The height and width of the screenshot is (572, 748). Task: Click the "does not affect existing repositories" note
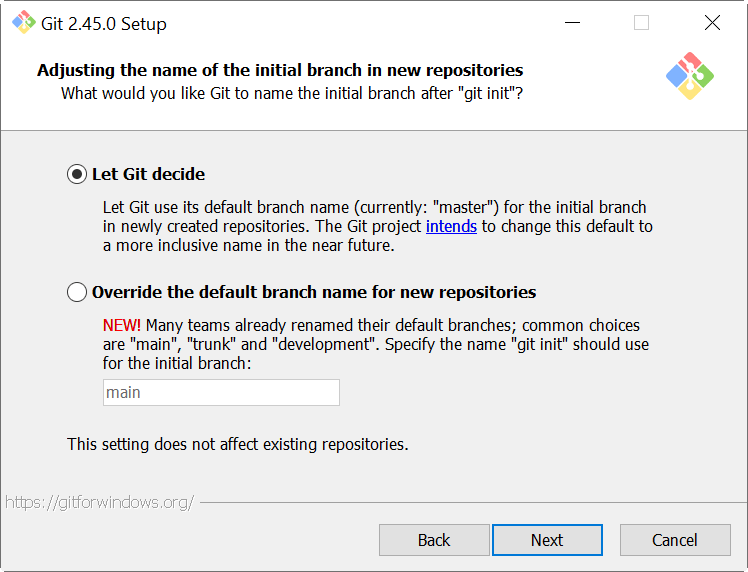pyautogui.click(x=238, y=444)
